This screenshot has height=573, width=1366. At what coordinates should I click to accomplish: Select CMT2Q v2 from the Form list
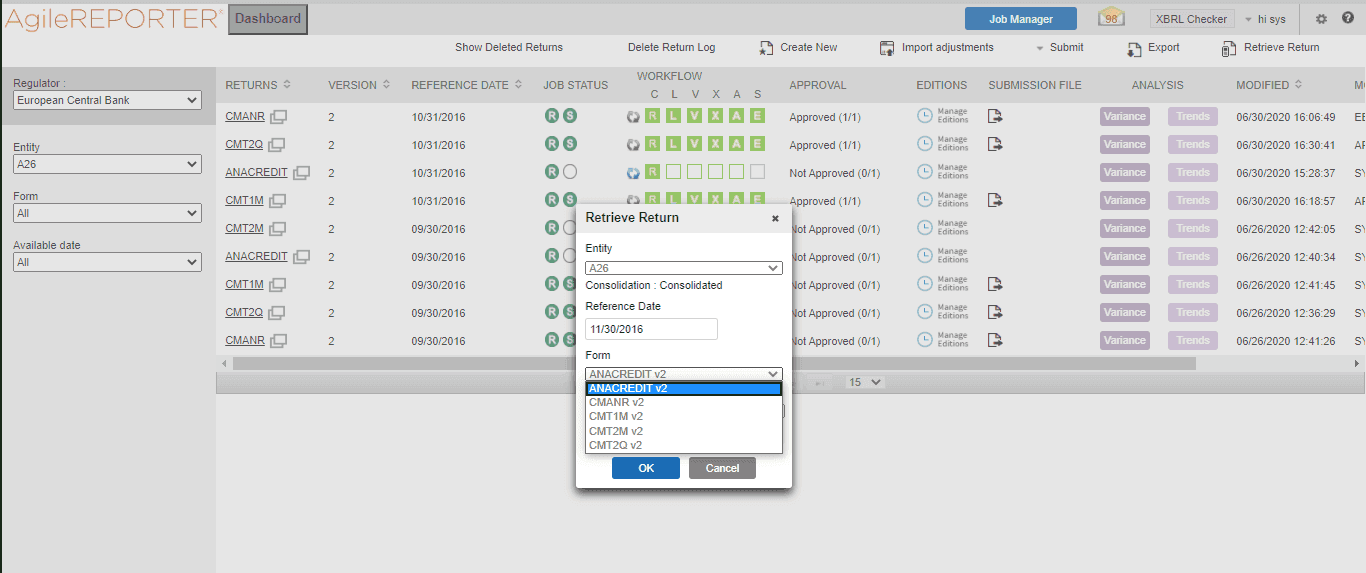coord(684,445)
